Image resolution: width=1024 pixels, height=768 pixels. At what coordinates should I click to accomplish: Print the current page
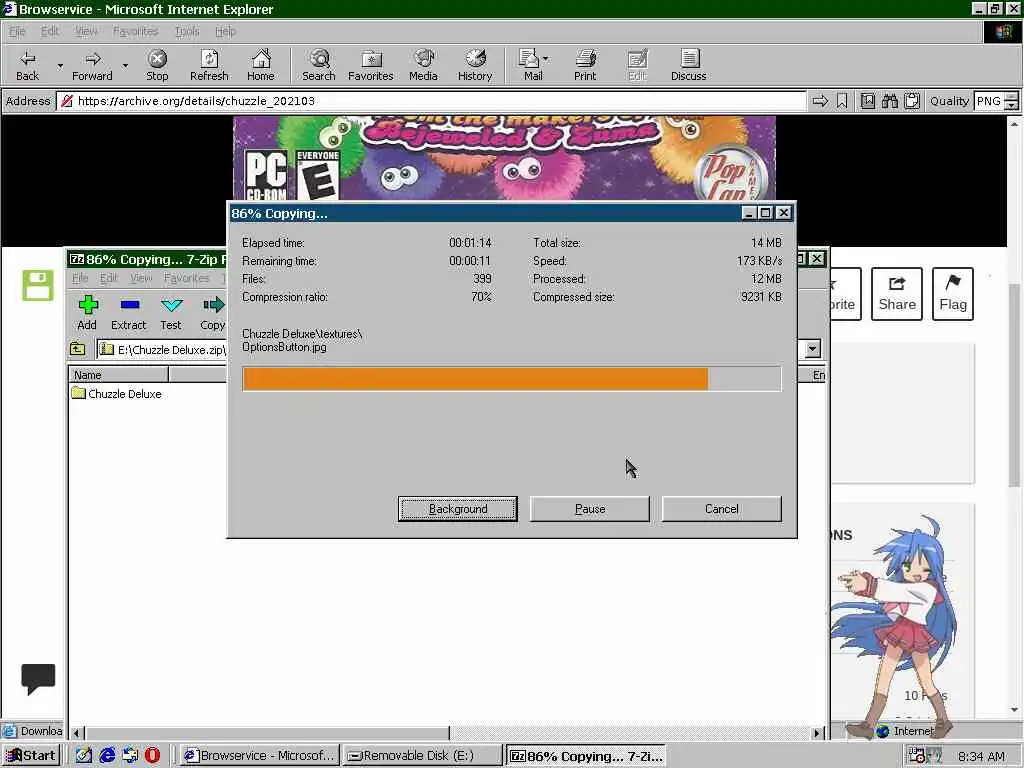click(x=585, y=65)
